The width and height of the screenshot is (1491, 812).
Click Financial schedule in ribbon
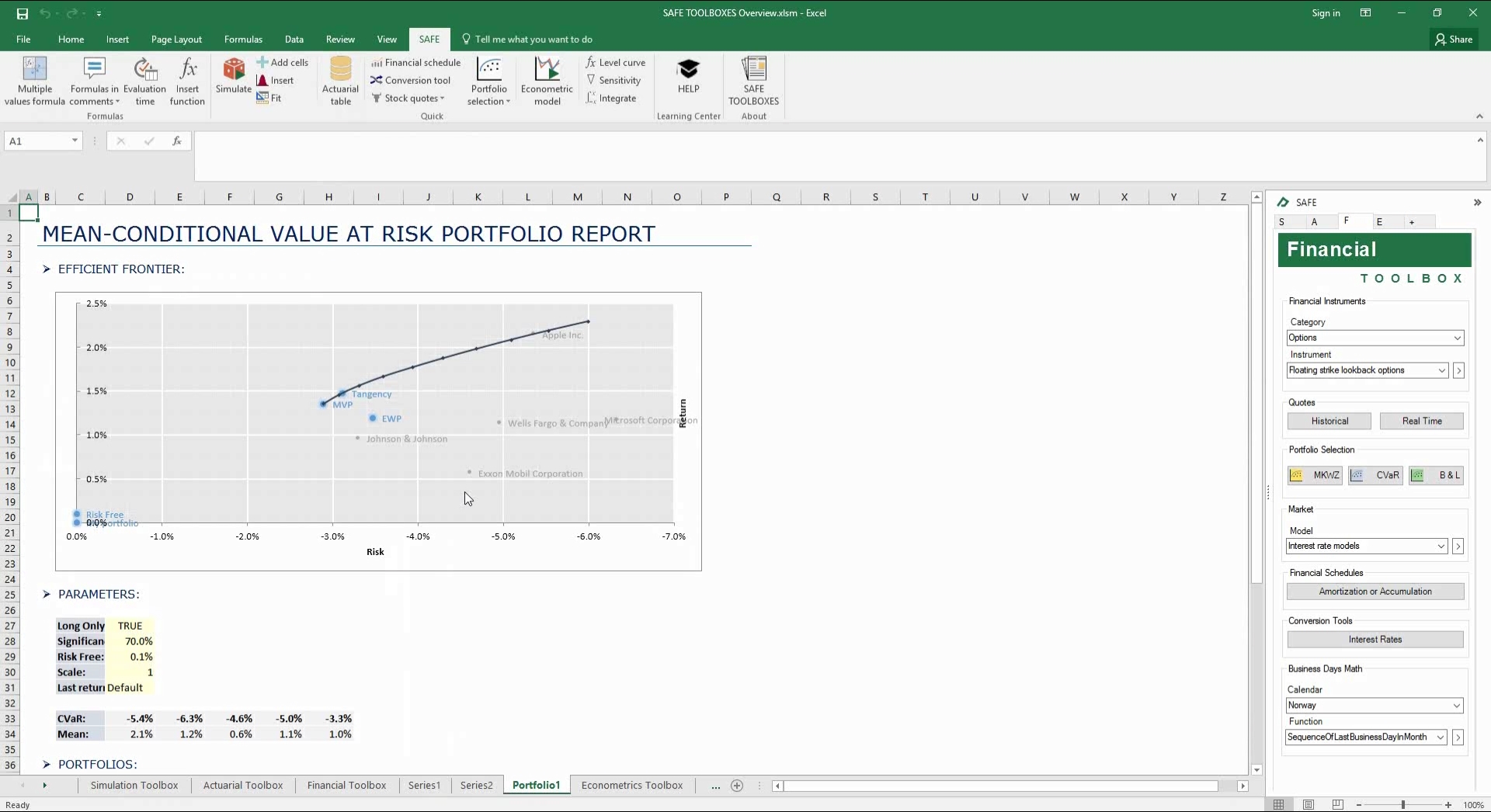tap(415, 62)
